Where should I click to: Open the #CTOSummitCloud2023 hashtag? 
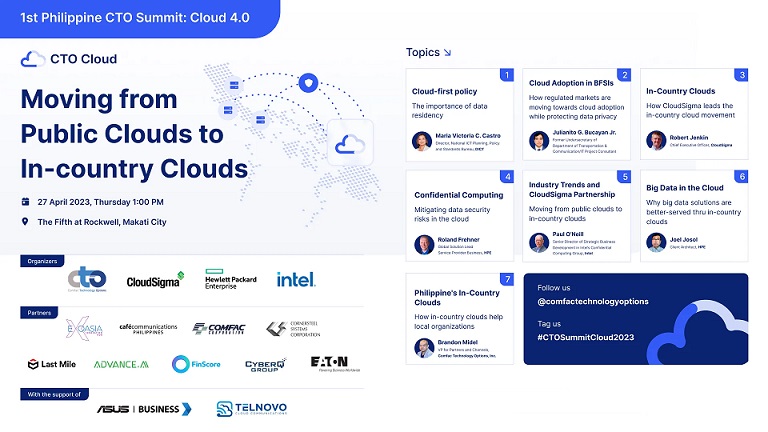tap(586, 337)
